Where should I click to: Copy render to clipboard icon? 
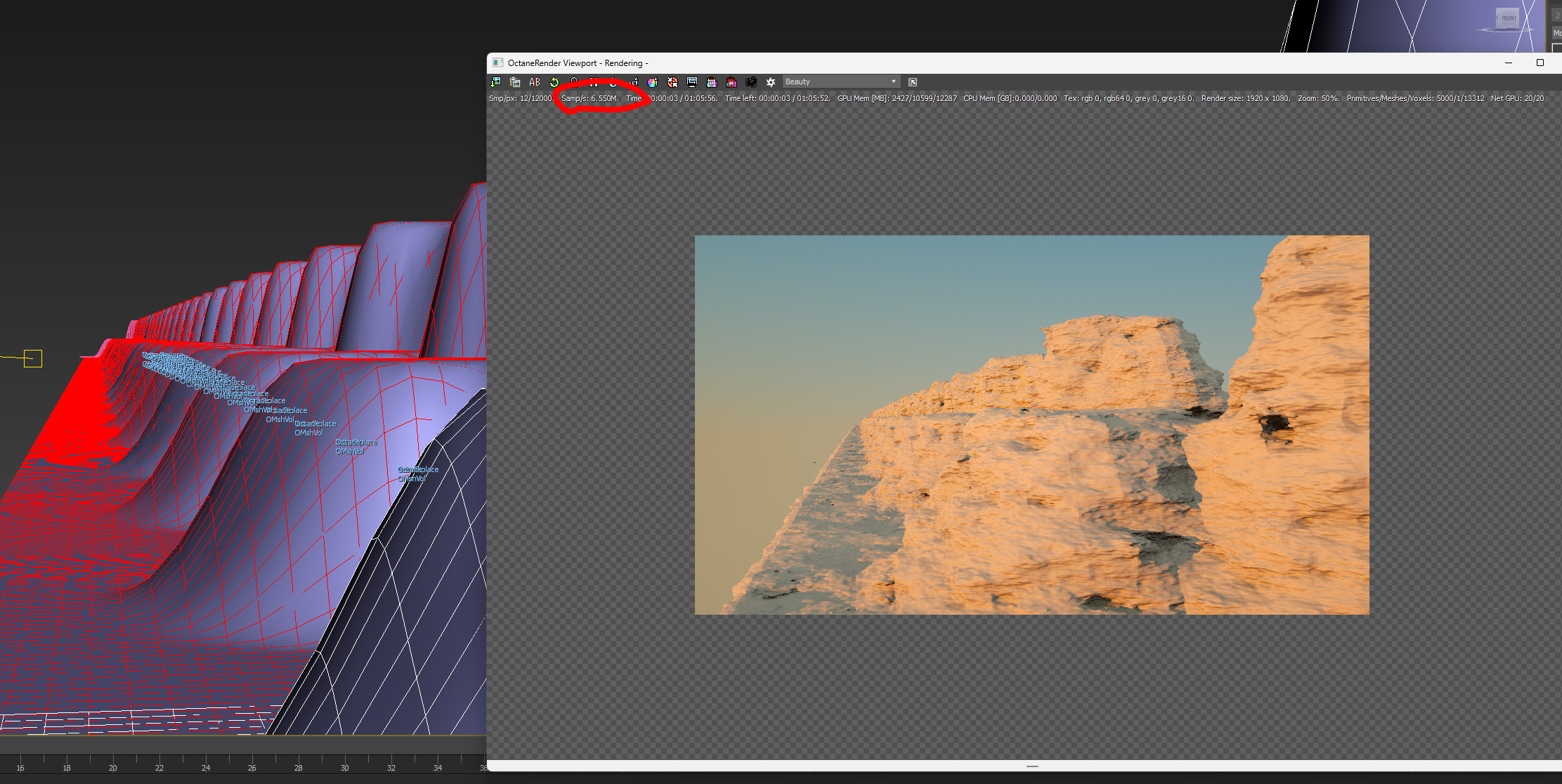coord(515,82)
